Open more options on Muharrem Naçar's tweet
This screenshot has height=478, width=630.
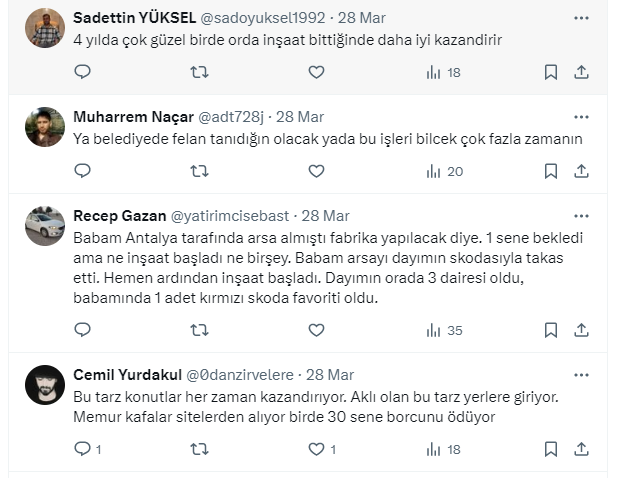(x=581, y=118)
